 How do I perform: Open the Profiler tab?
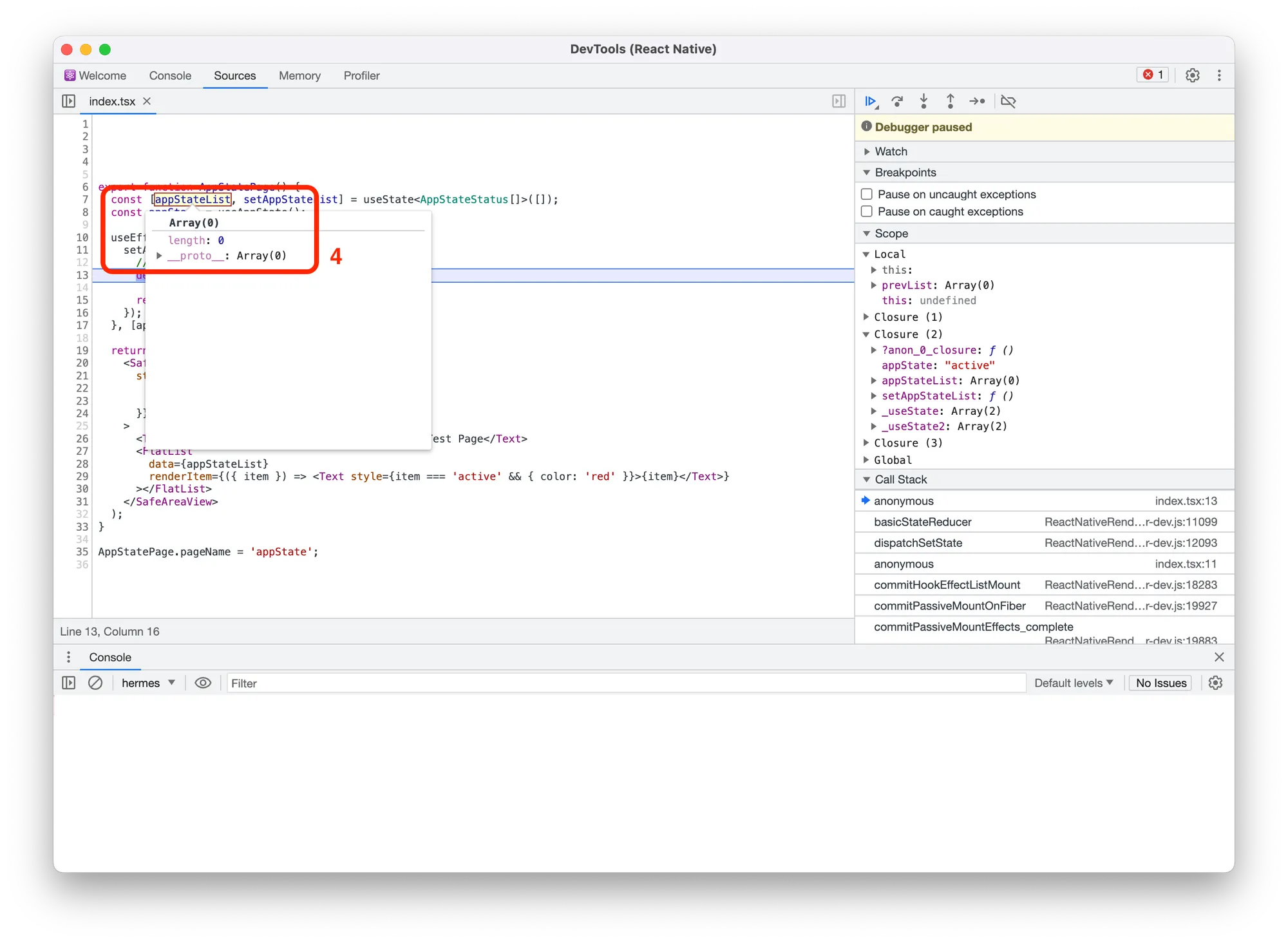[361, 75]
